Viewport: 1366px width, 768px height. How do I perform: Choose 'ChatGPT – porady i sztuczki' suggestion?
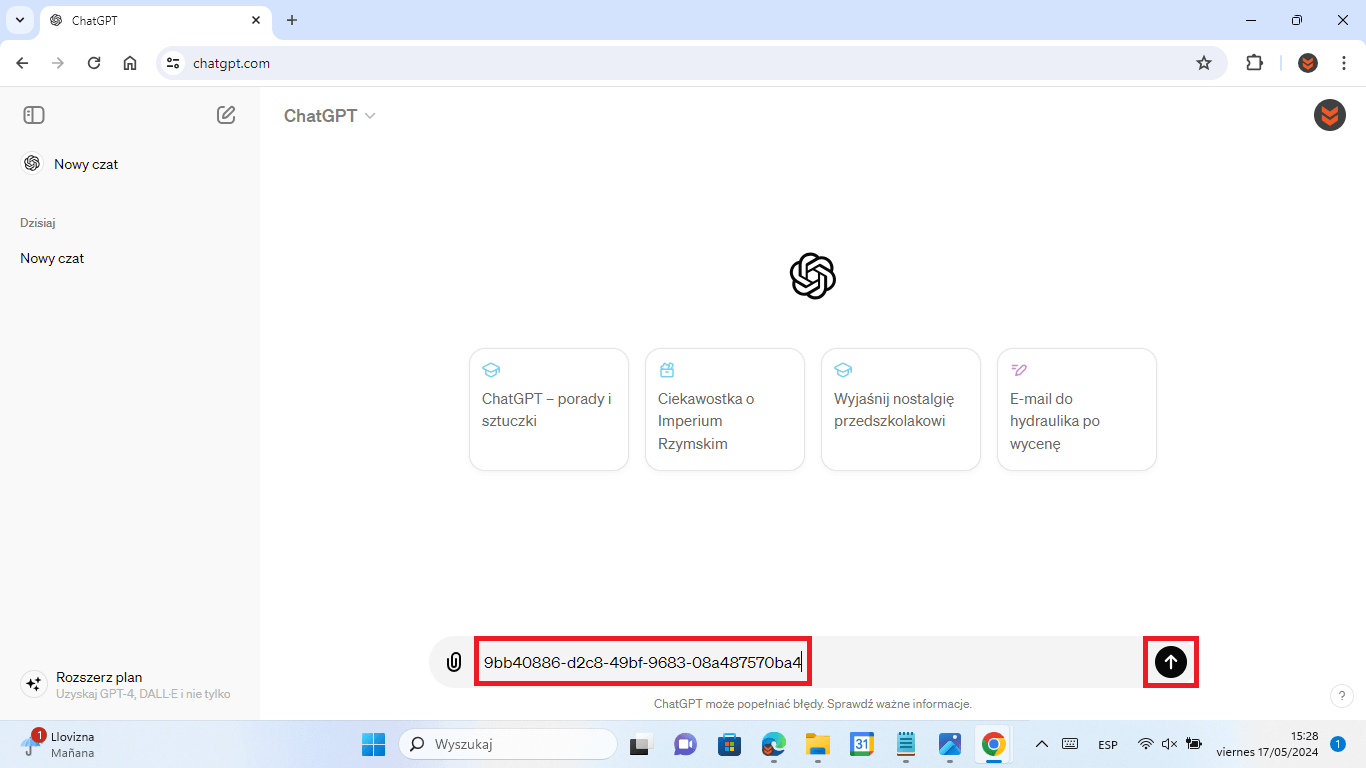coord(549,409)
